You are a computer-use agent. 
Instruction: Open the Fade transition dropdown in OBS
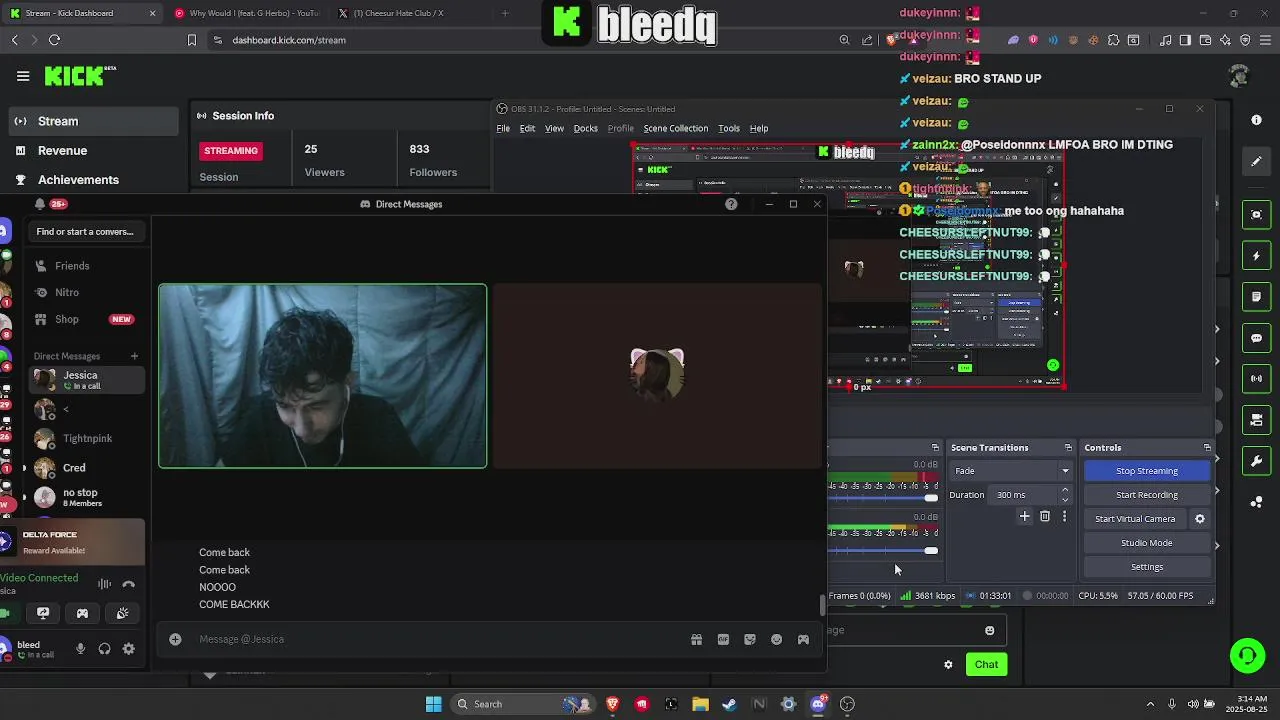tap(1011, 471)
